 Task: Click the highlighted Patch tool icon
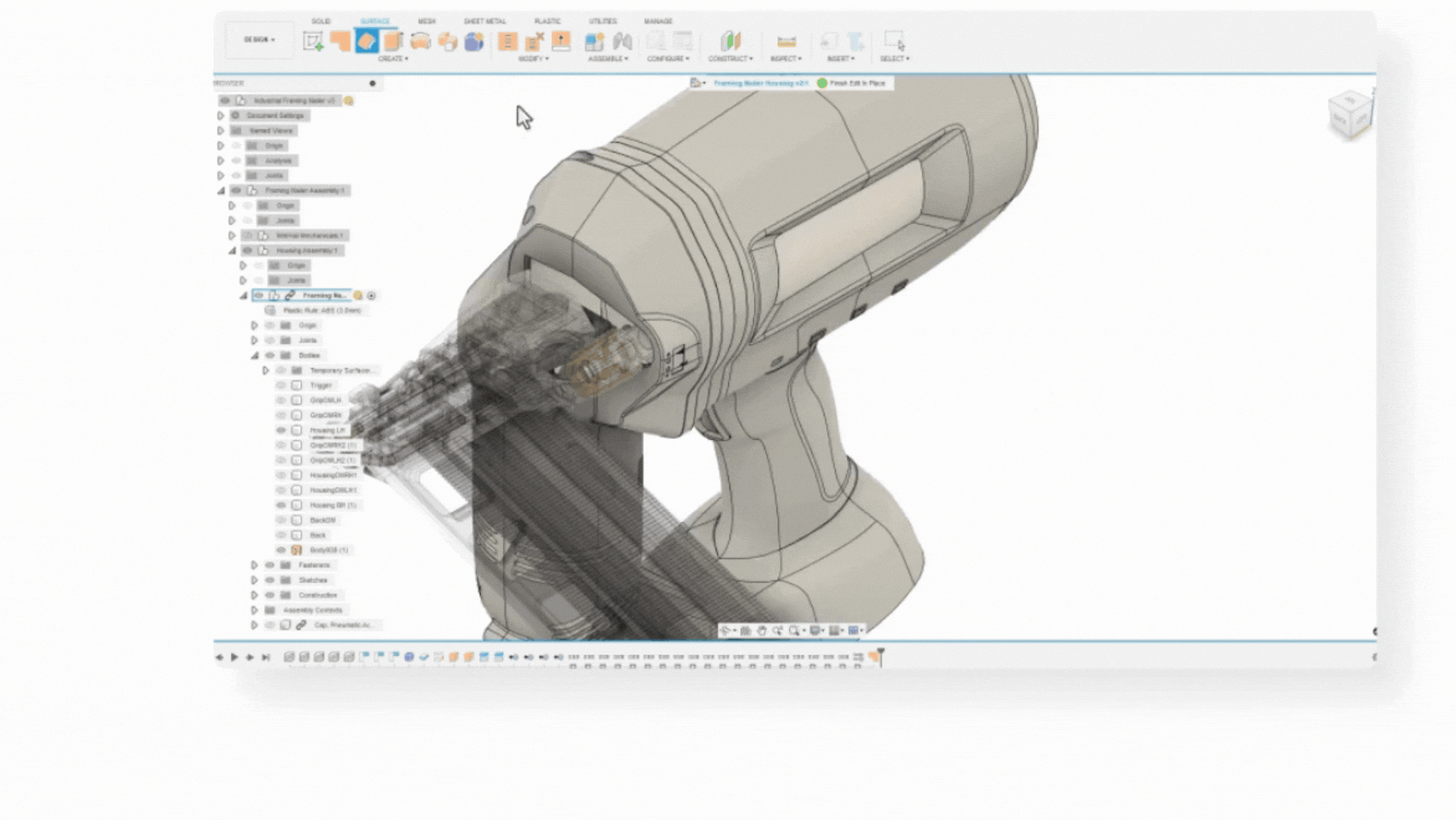click(367, 41)
